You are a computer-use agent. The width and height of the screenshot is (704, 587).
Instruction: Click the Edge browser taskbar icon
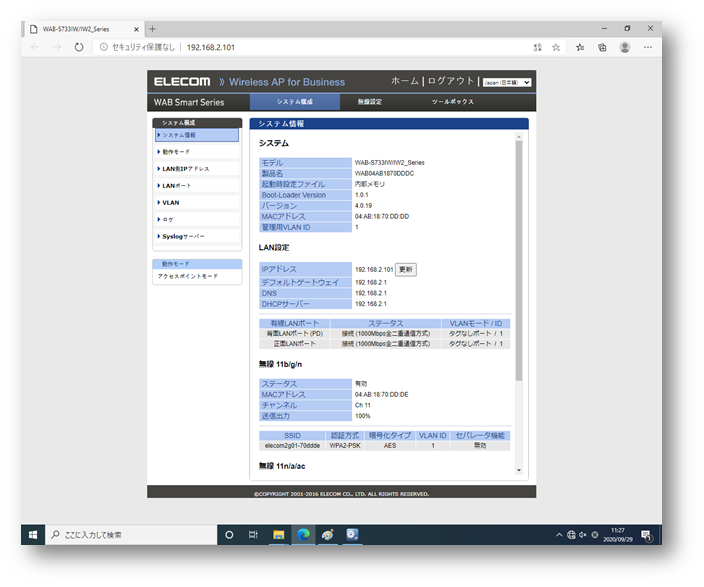click(x=304, y=534)
